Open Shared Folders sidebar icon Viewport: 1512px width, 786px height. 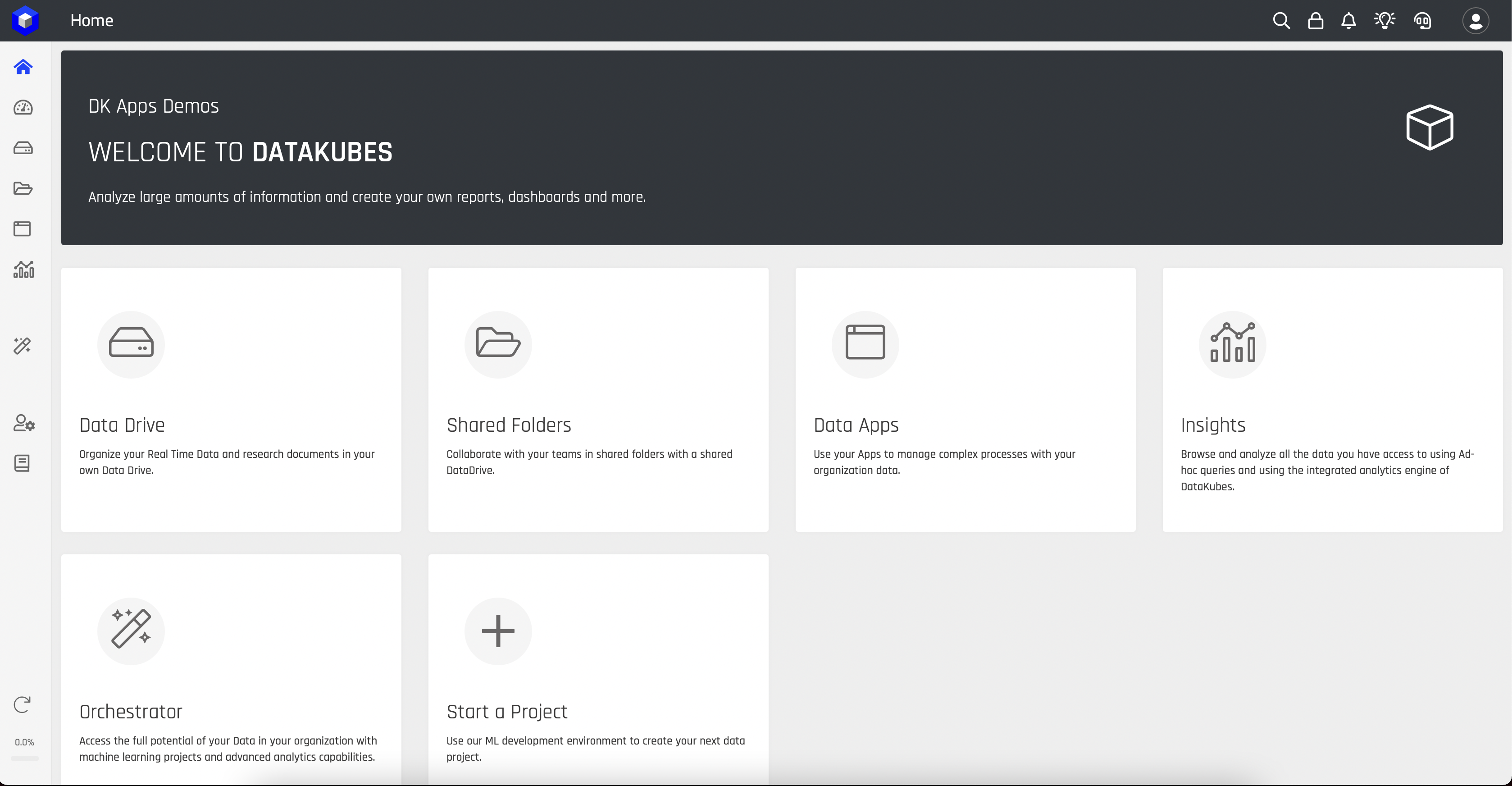(x=23, y=188)
